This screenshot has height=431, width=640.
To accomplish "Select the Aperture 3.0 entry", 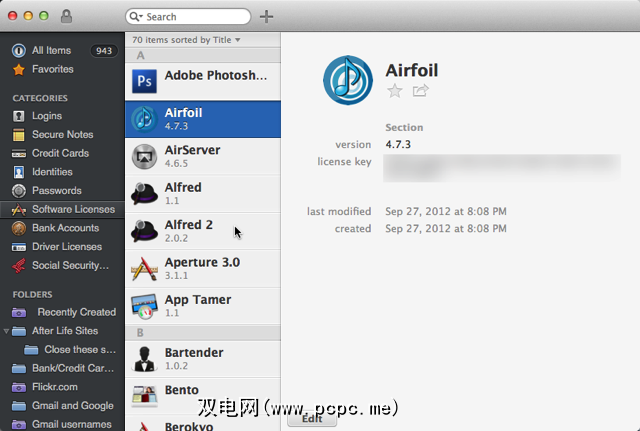I will (203, 269).
